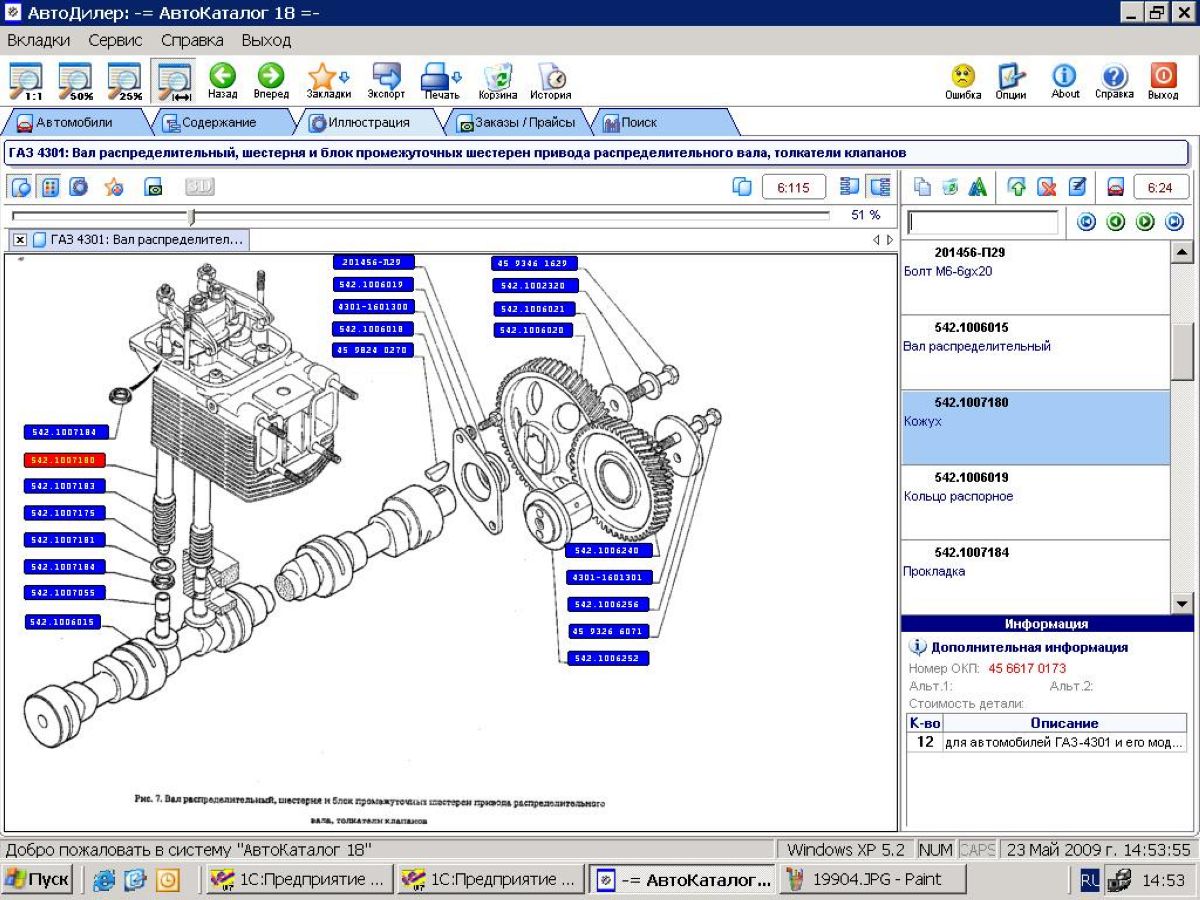Screen dimensions: 1200x900
Task: Click the overlapping pages icon beside 6:115
Action: (742, 186)
